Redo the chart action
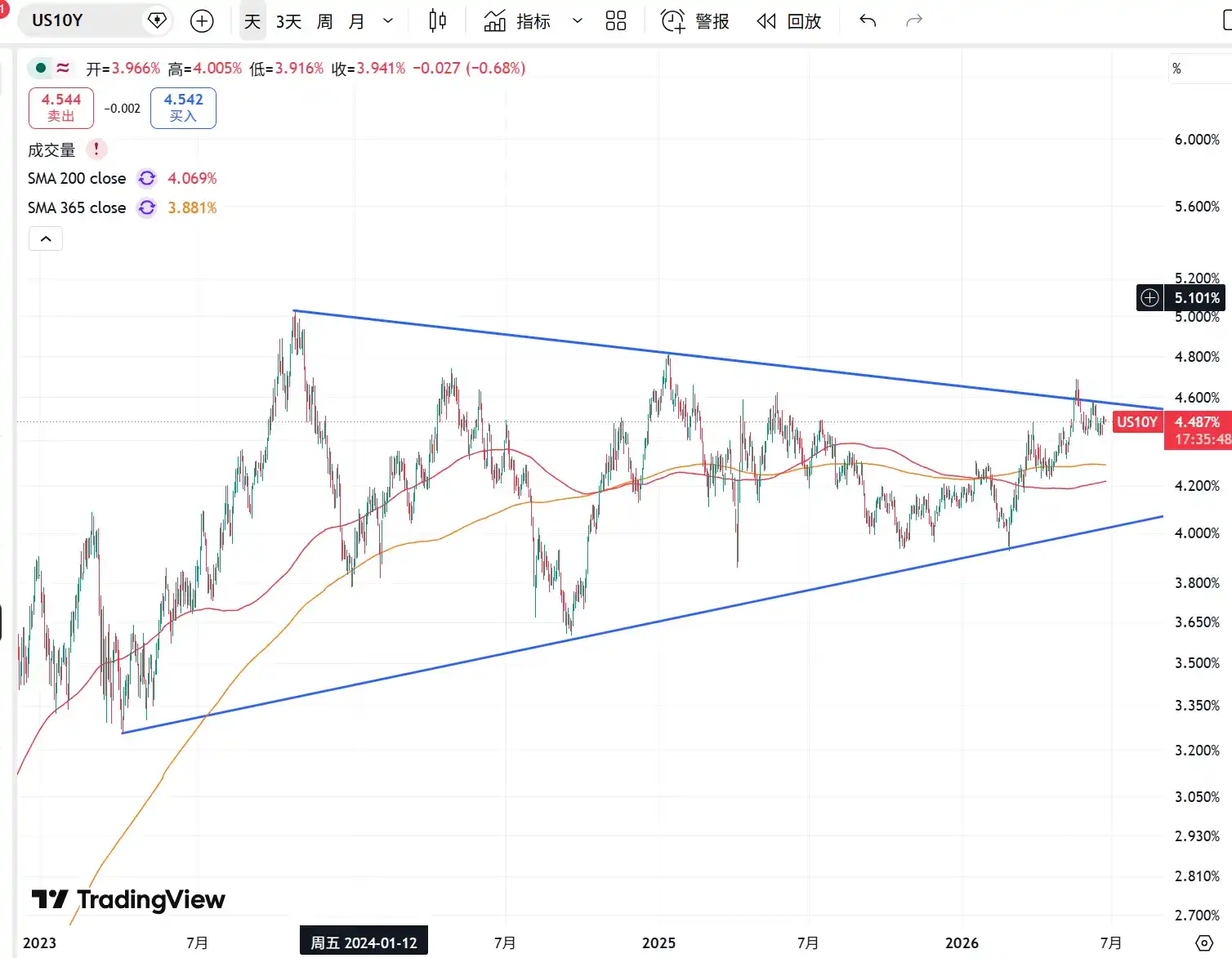 click(x=914, y=21)
